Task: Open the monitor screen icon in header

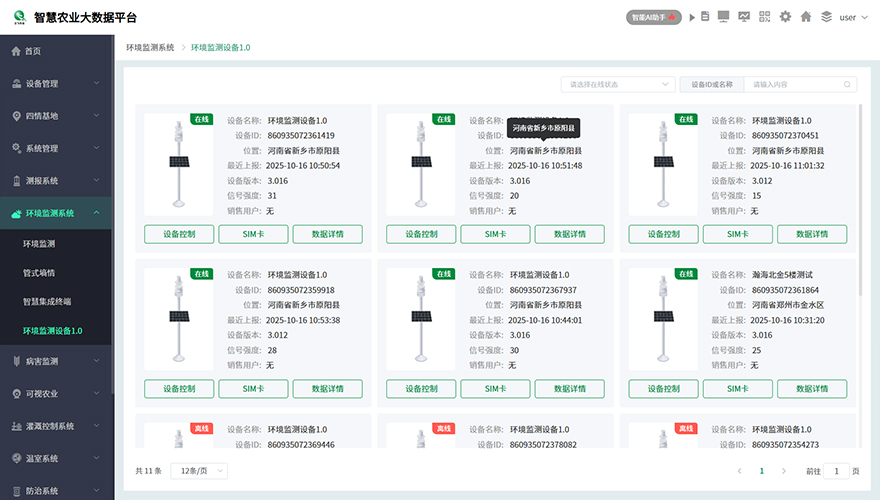Action: tap(723, 17)
